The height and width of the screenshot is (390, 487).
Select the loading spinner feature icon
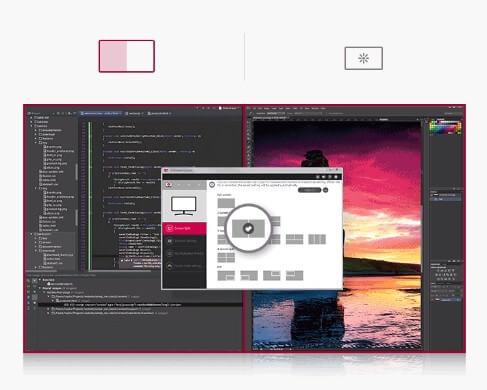[x=363, y=58]
